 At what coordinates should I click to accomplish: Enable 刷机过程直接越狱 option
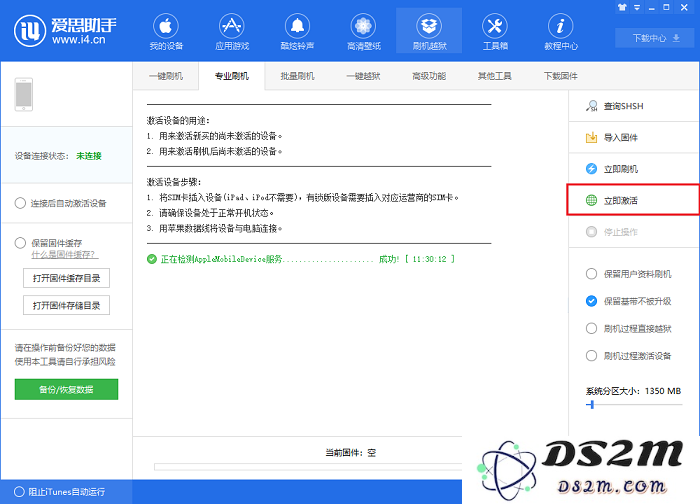(x=591, y=329)
